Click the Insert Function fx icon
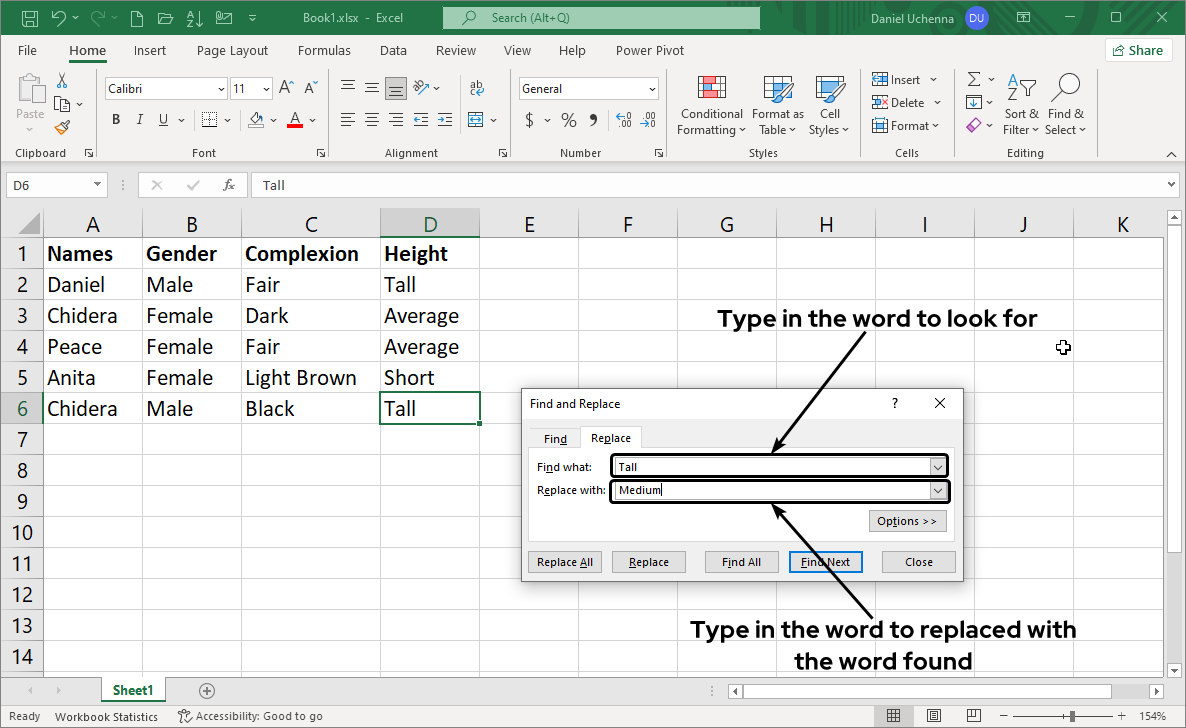 tap(229, 185)
